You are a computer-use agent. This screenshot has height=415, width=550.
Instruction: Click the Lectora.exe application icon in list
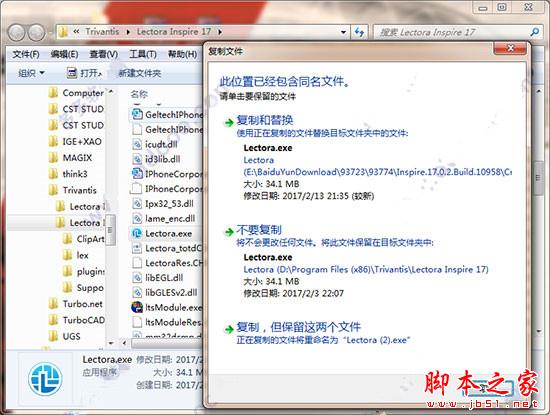136,233
